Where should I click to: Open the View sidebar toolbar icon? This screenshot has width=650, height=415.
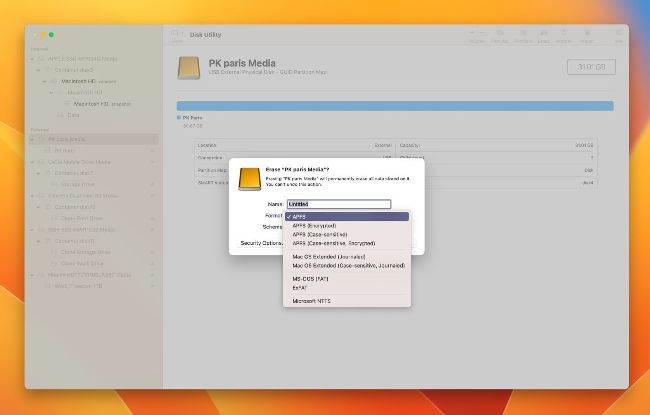[176, 35]
